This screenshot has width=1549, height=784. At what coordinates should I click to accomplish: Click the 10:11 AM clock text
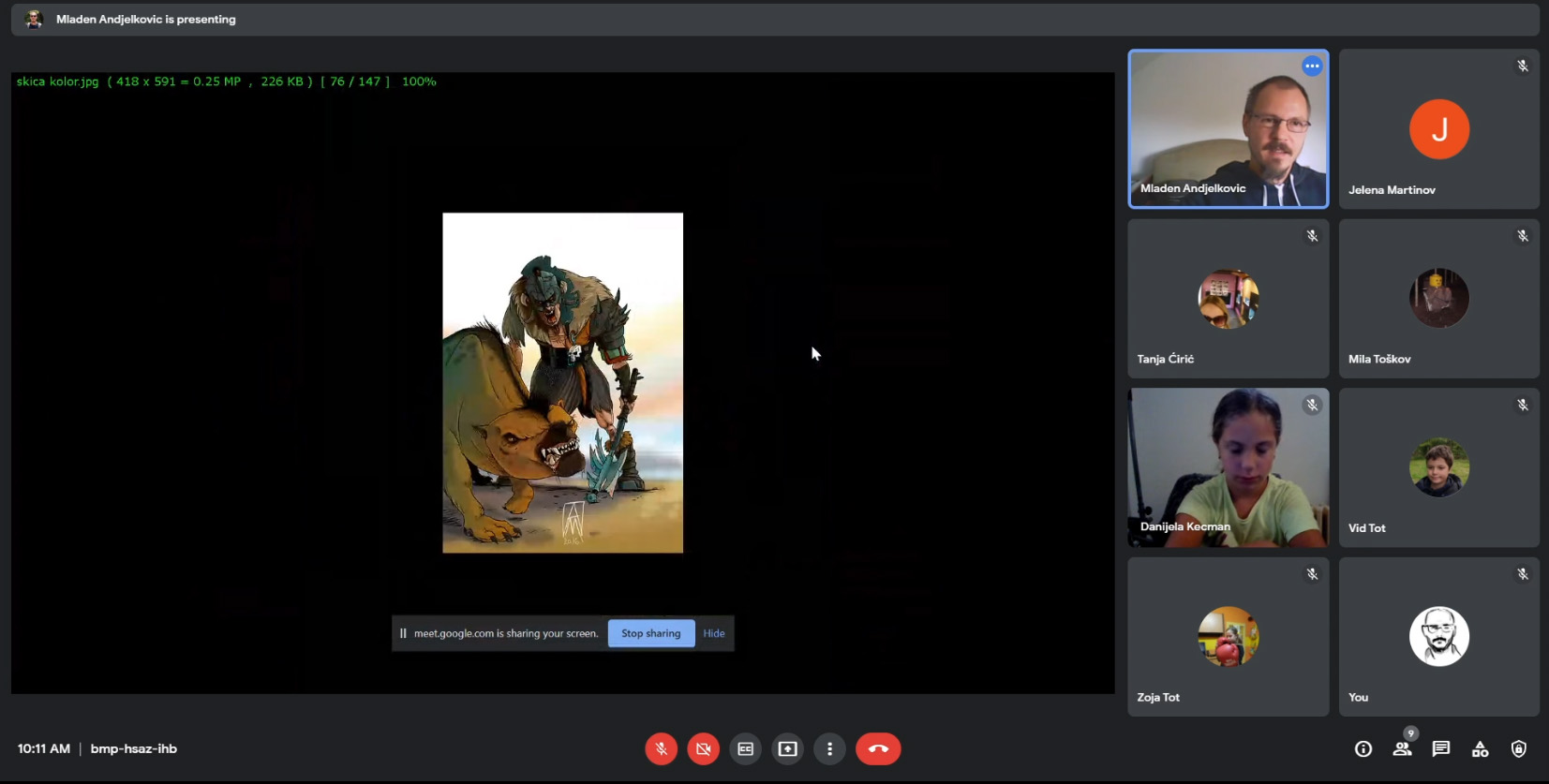point(44,748)
